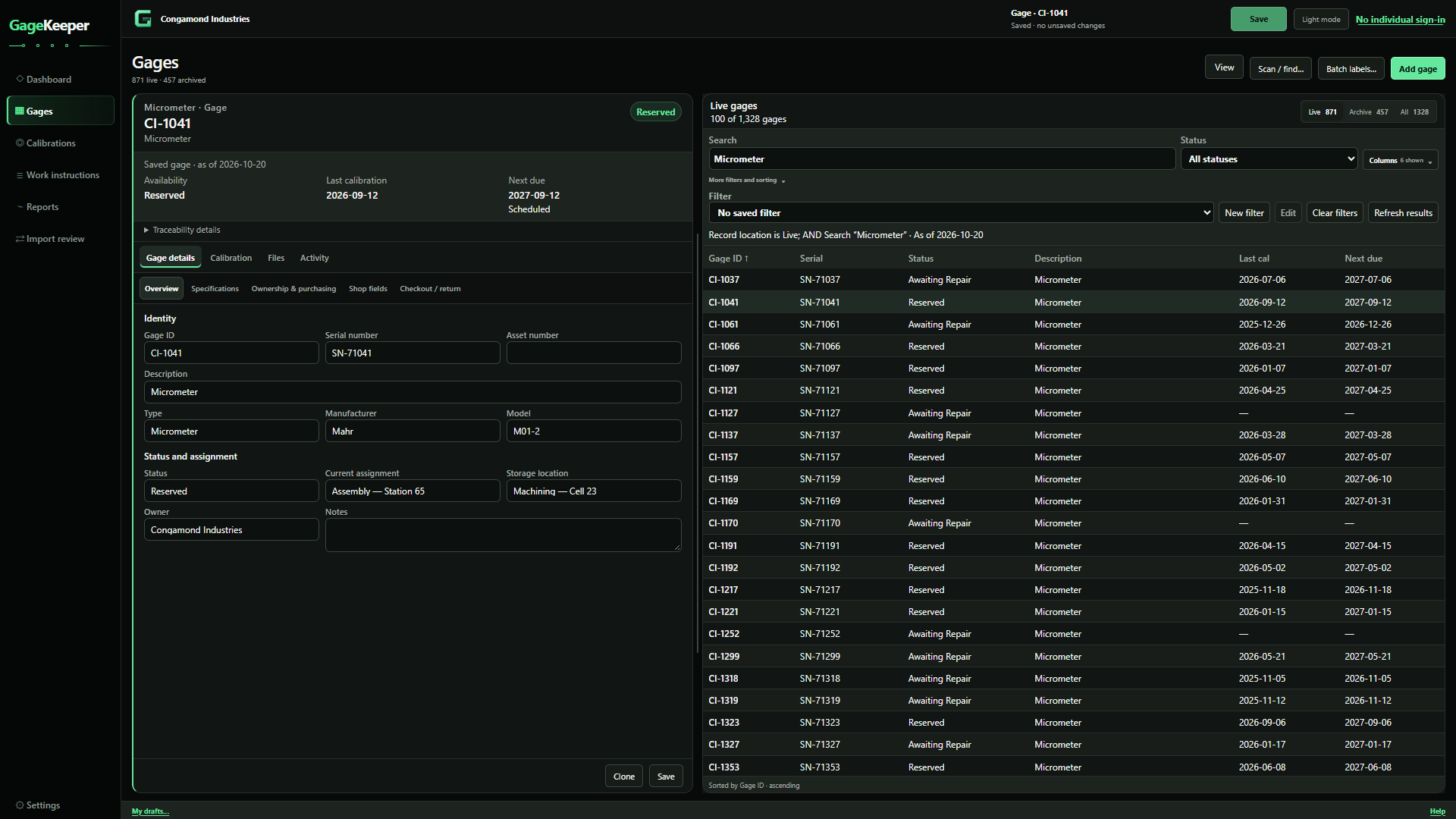Show All 1328 gages segment

(1414, 111)
